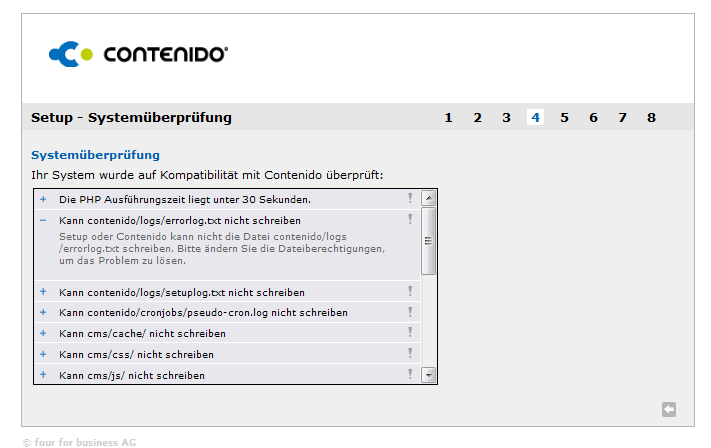Click warning icon on pseudo-cron.log row
The image size is (711, 448).
coord(410,312)
